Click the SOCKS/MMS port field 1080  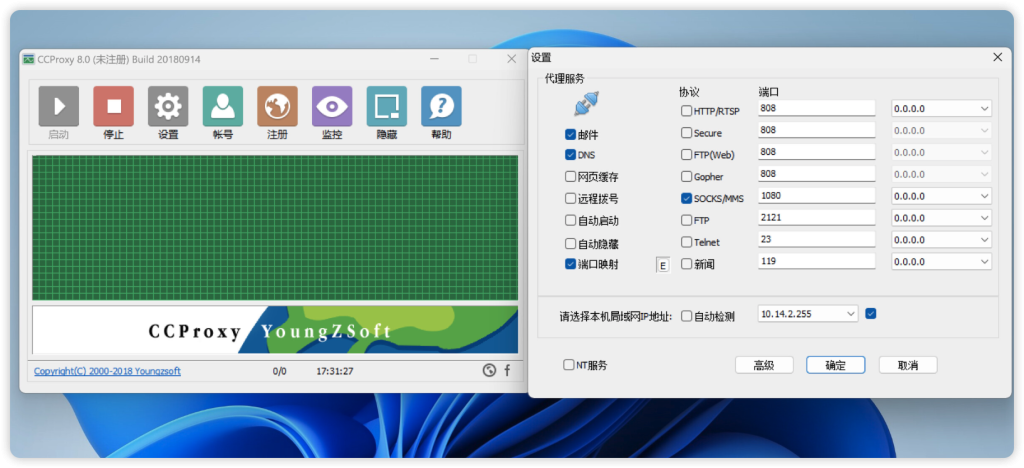coord(817,195)
